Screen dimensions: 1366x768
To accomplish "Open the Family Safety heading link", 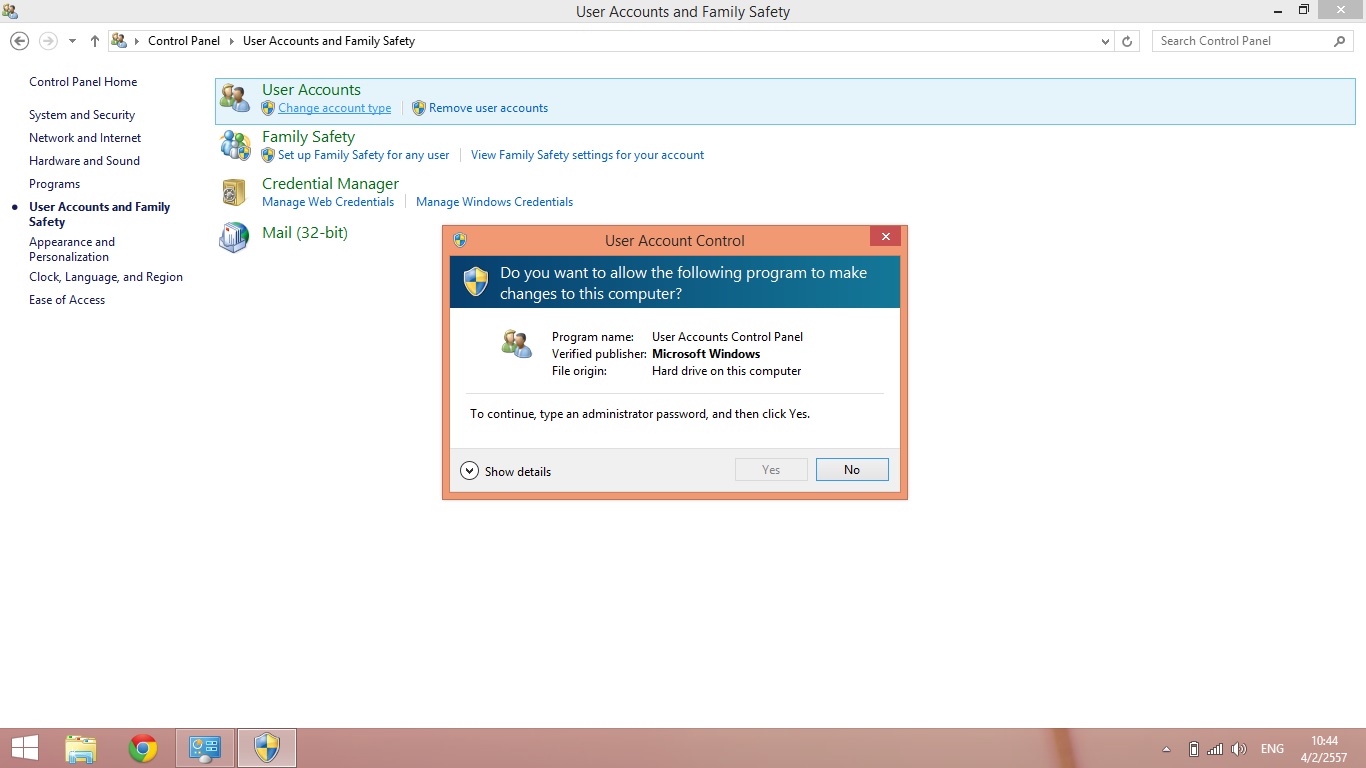I will click(x=308, y=137).
